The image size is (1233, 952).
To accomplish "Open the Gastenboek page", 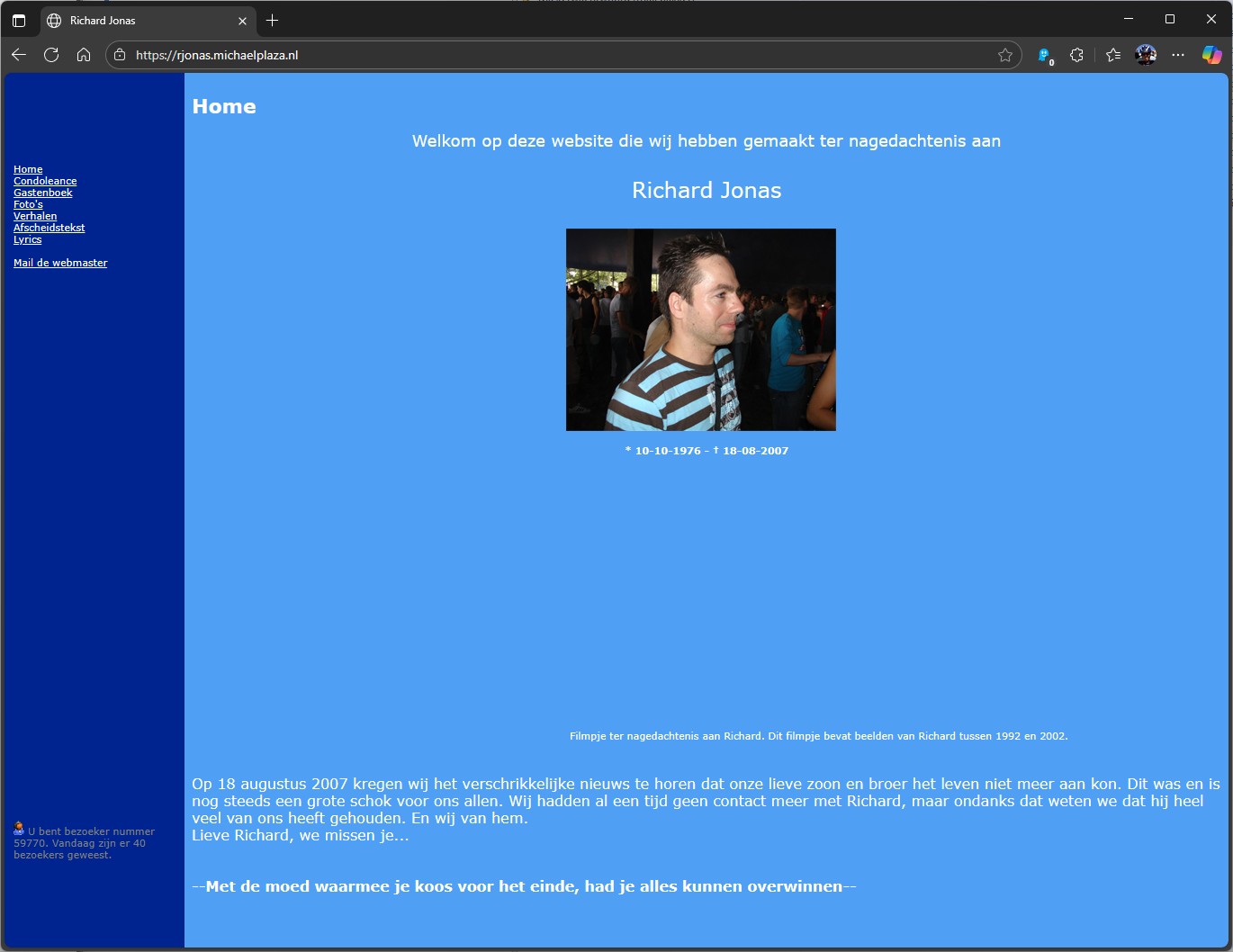I will pos(42,193).
